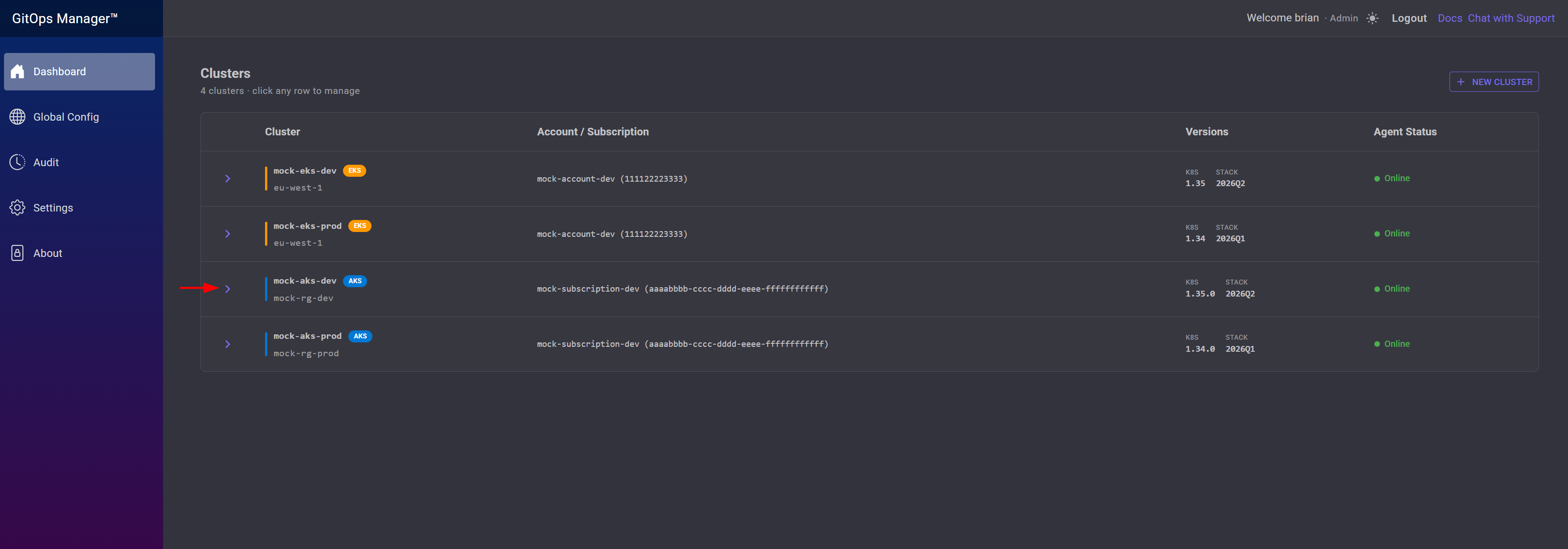The width and height of the screenshot is (1568, 549).
Task: Select the Audit sidebar menu item
Action: tap(80, 163)
